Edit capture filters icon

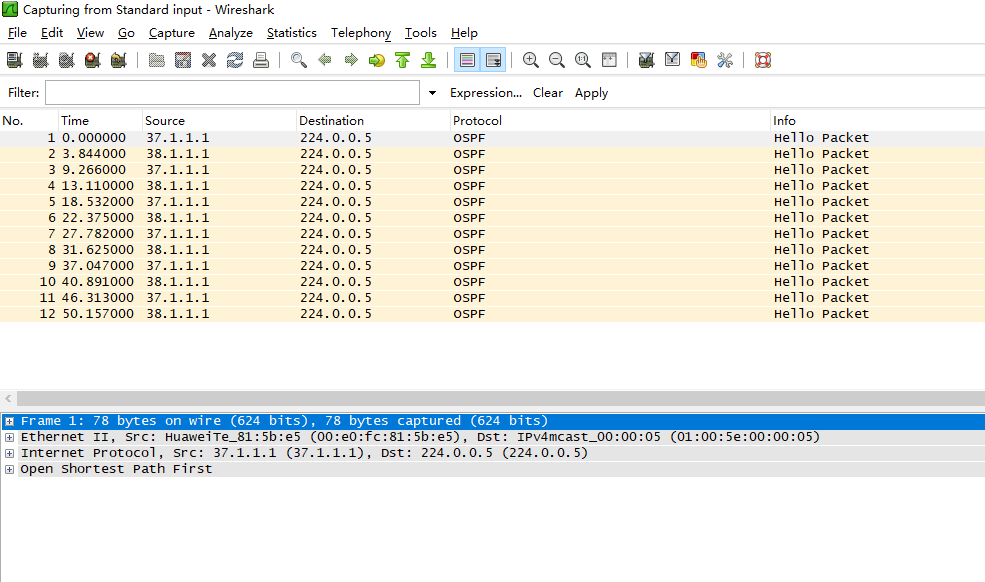coord(646,60)
